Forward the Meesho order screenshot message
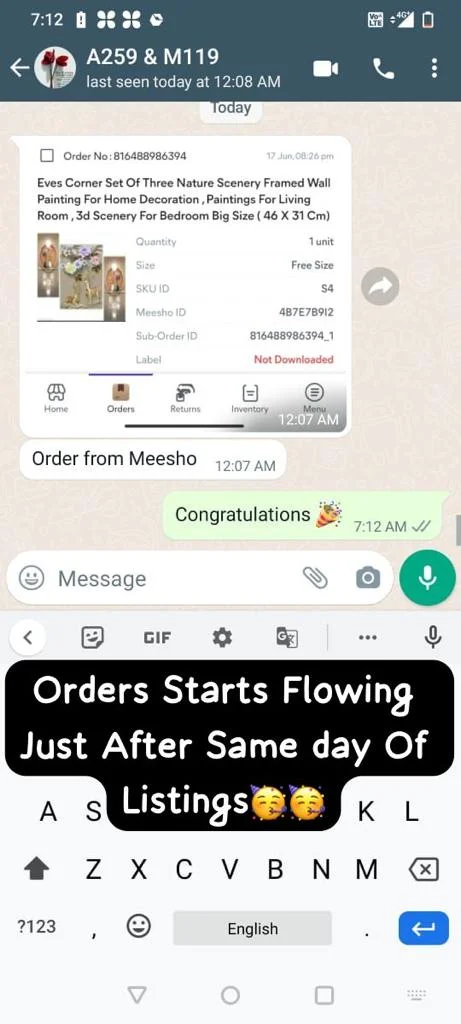The image size is (461, 1024). pyautogui.click(x=380, y=286)
